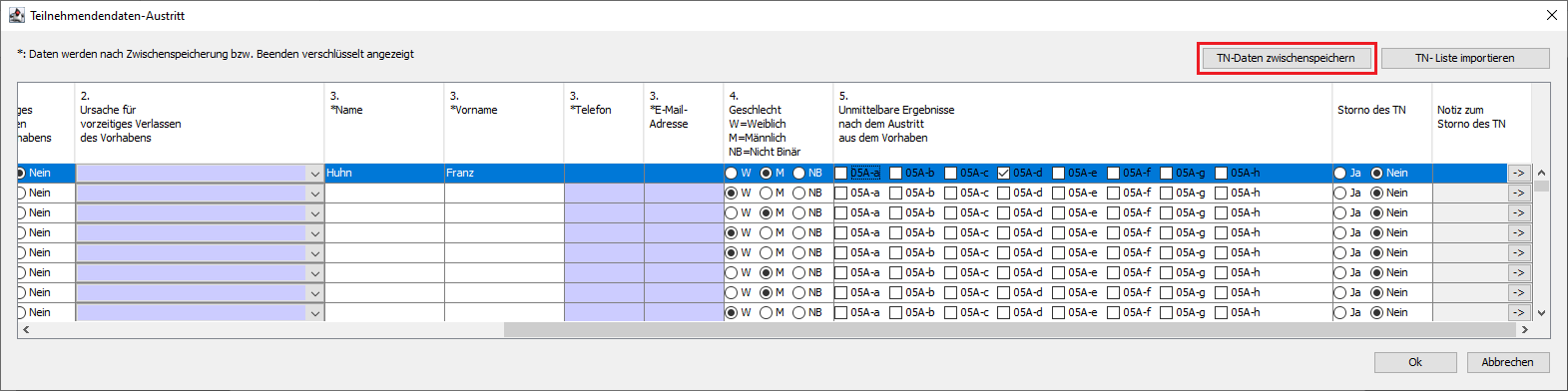Viewport: 1568px width, 391px height.
Task: Click the *Name column header
Action: point(384,124)
